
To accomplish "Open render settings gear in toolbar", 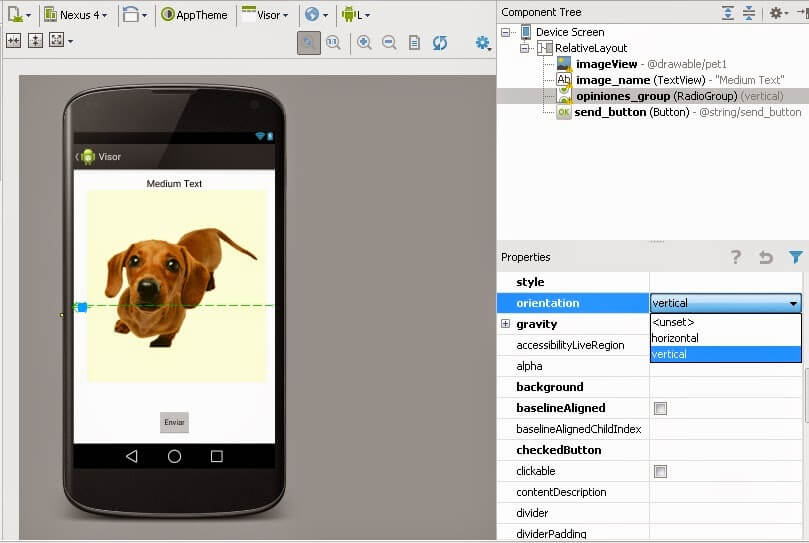I will point(483,43).
